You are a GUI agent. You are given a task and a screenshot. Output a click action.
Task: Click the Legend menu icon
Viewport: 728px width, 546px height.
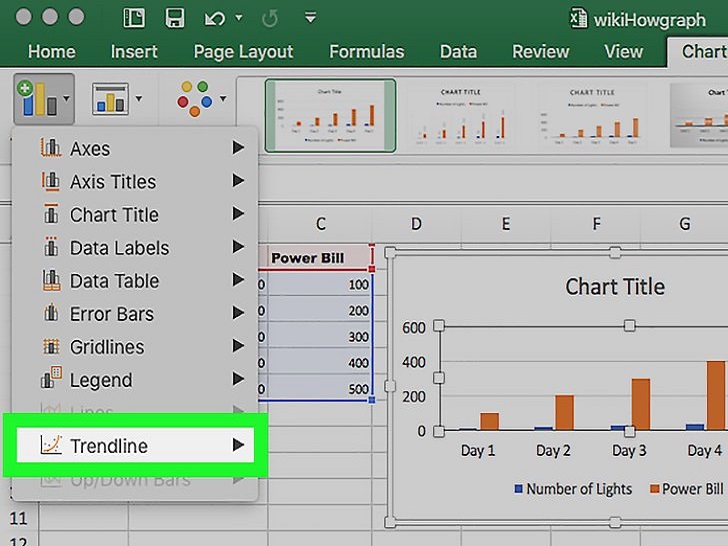click(x=51, y=378)
